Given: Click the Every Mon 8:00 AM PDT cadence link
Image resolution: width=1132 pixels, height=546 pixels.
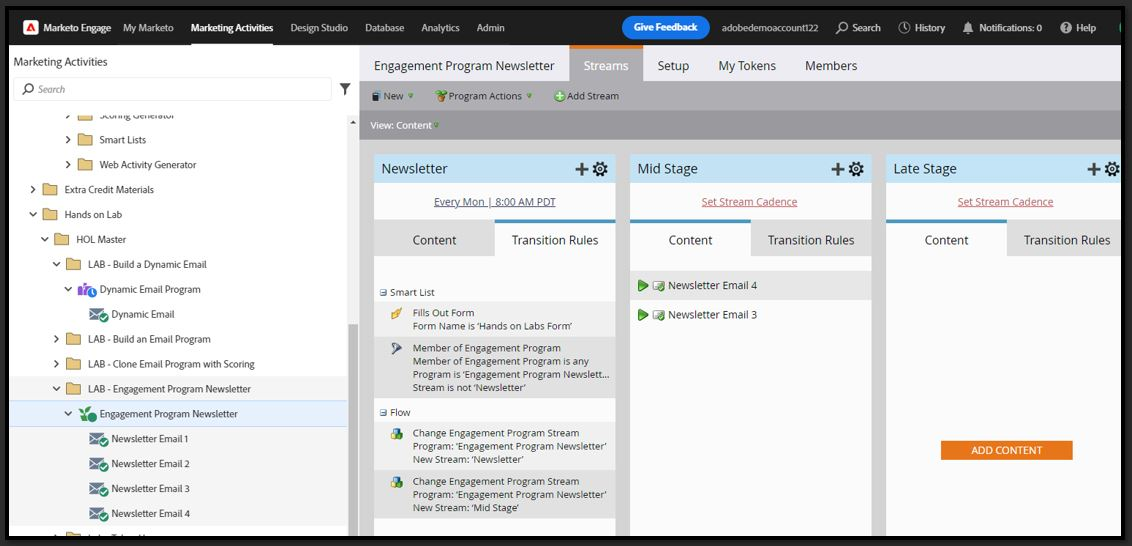Looking at the screenshot, I should coord(495,202).
